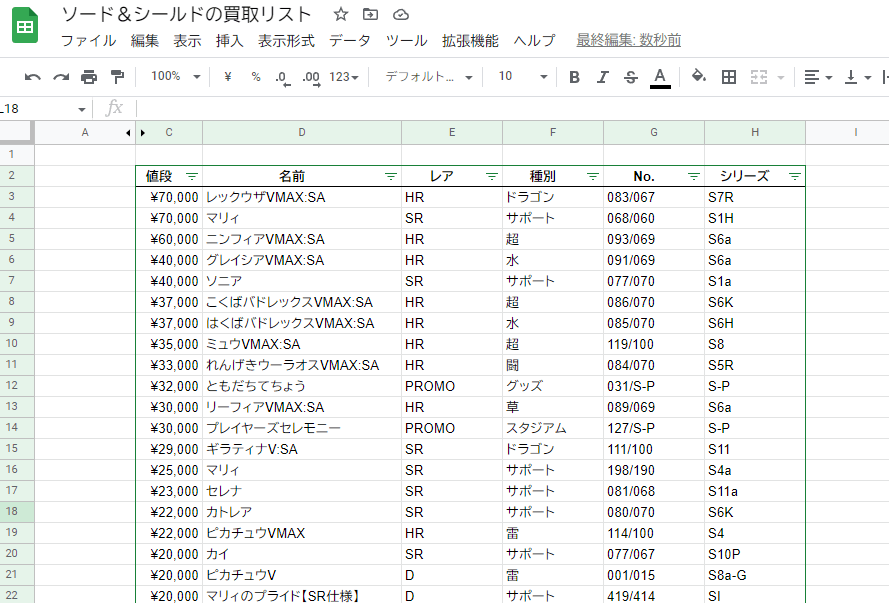
Task: Expand hidden column B left arrow
Action: (128, 133)
